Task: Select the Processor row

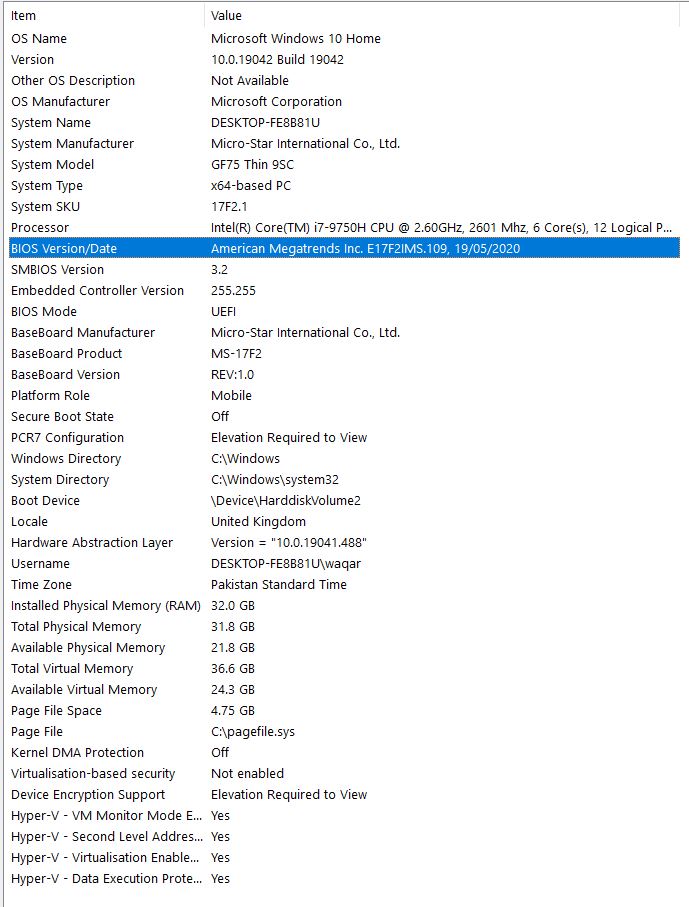Action: (344, 228)
